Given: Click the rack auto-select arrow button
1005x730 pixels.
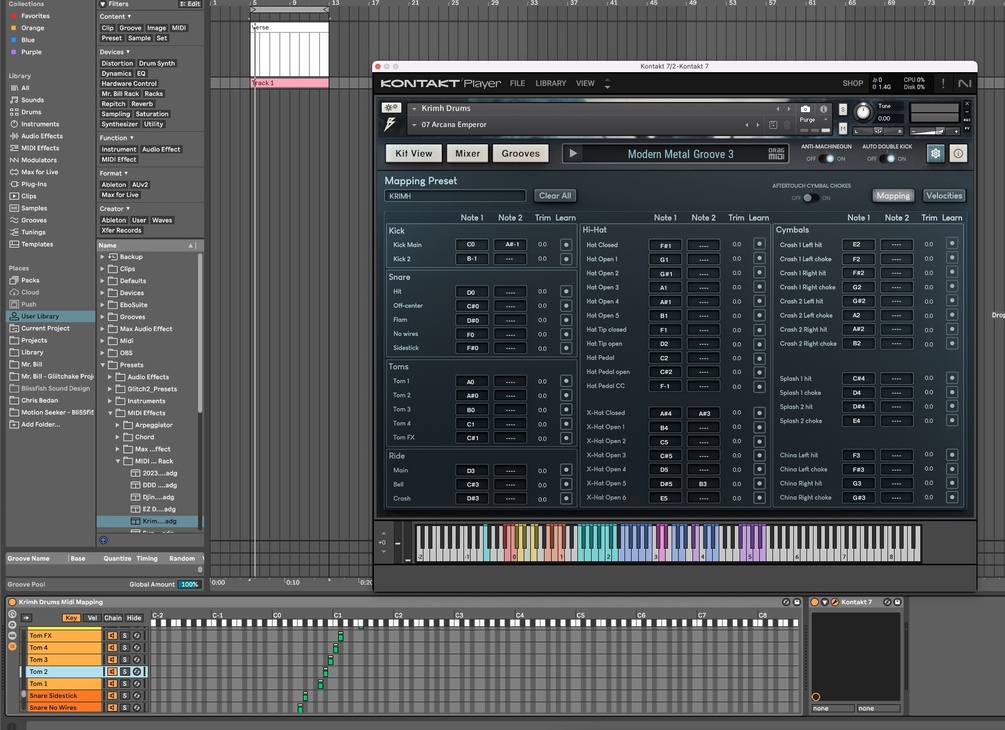Looking at the screenshot, I should coord(26,618).
